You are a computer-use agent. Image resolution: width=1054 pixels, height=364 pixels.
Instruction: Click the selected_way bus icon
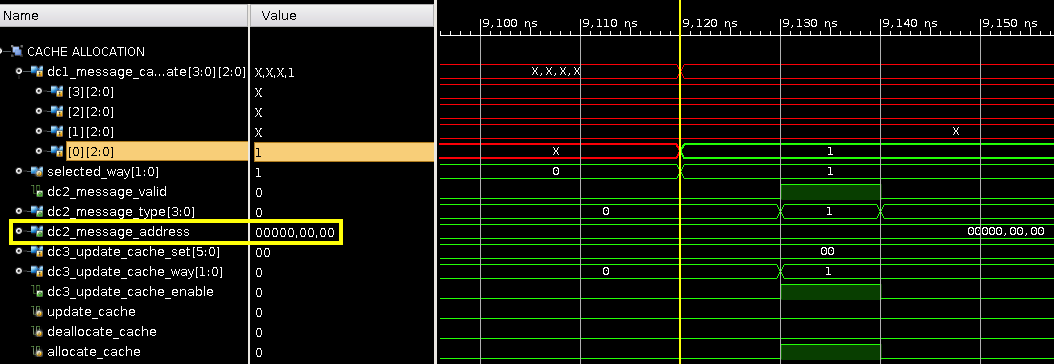point(37,172)
